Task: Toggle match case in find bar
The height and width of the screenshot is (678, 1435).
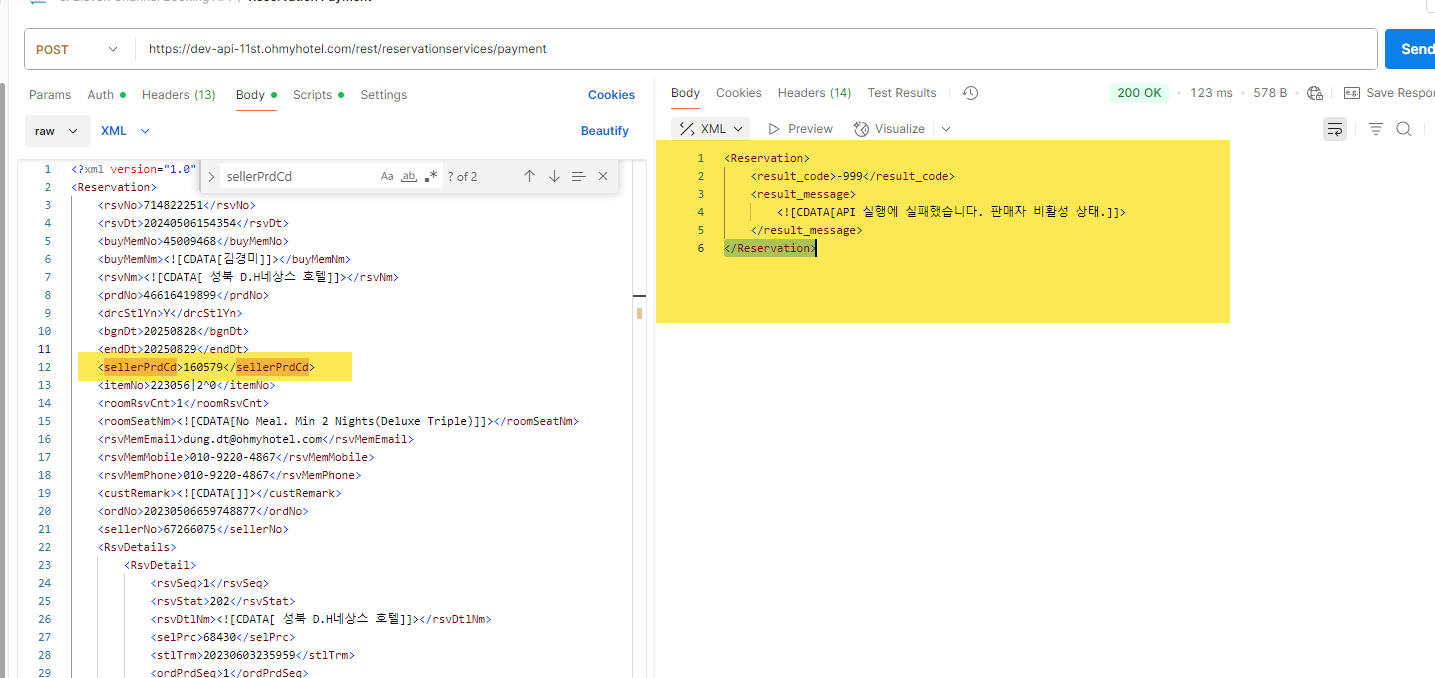Action: coord(387,176)
